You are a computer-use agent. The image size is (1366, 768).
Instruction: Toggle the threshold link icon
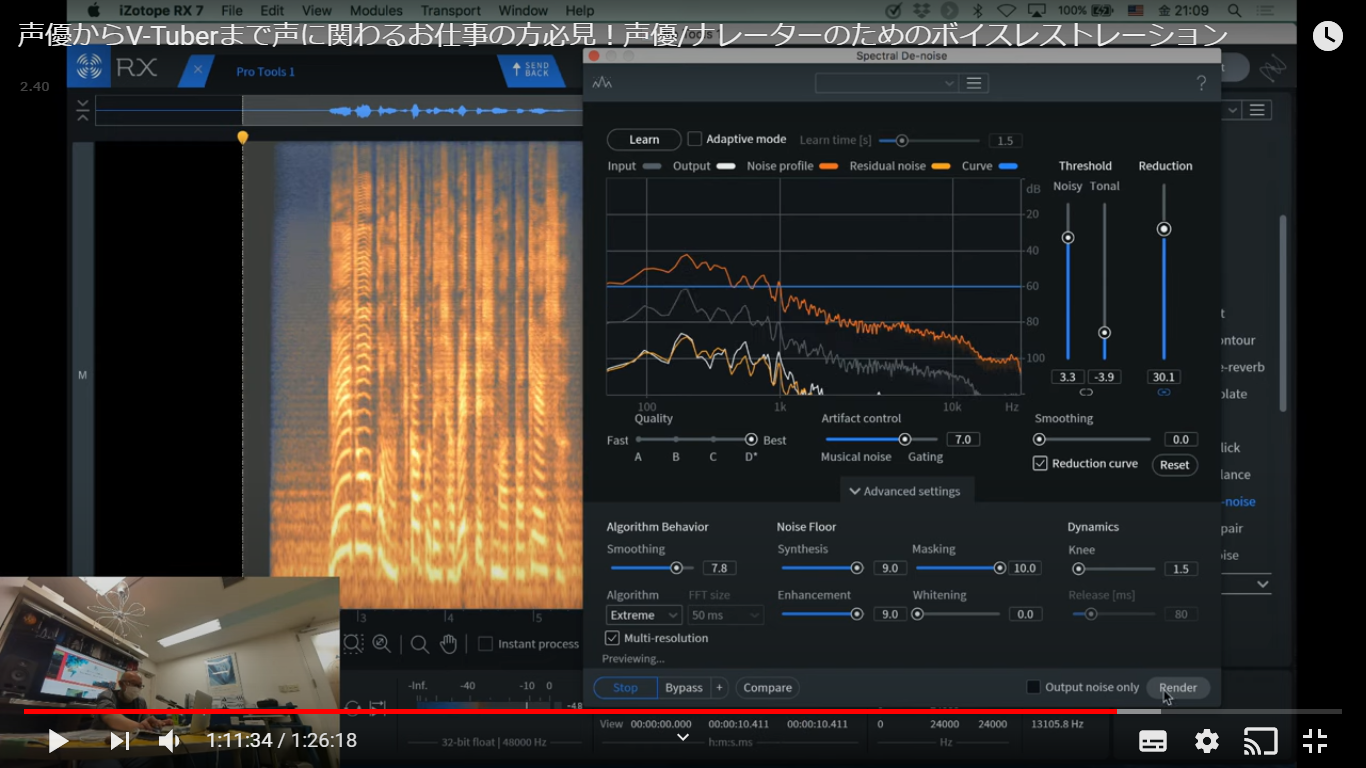(x=1086, y=392)
